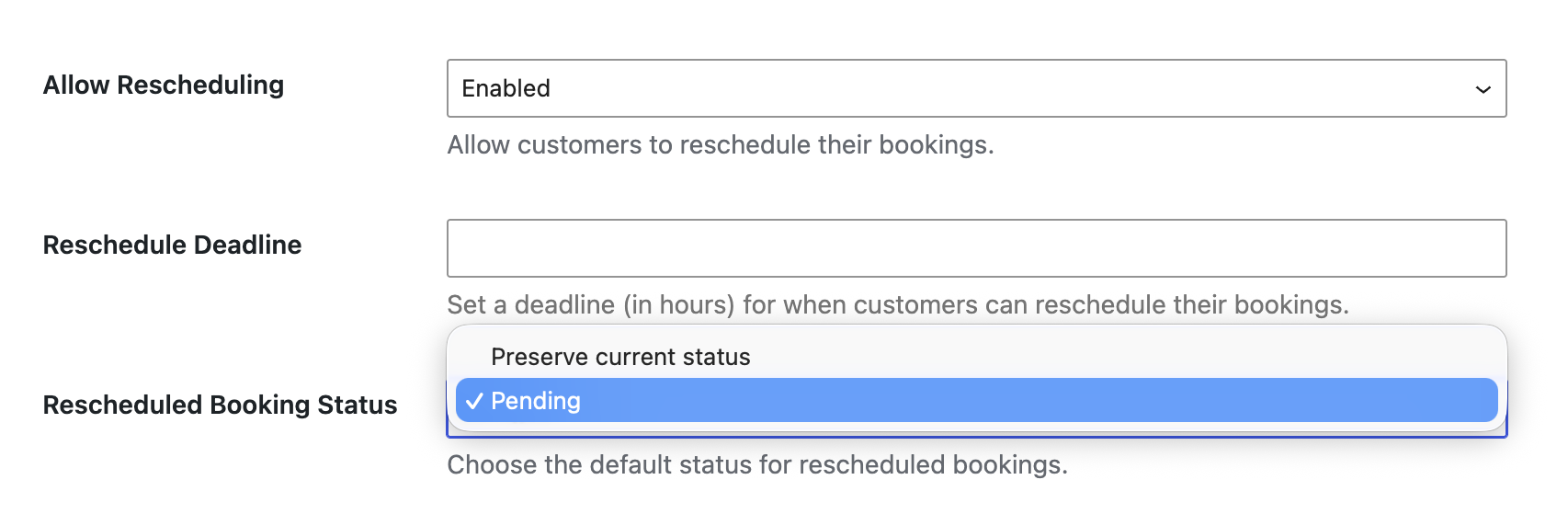Image resolution: width=1568 pixels, height=514 pixels.
Task: Click the 'Choose the default status' help text
Action: click(x=756, y=465)
